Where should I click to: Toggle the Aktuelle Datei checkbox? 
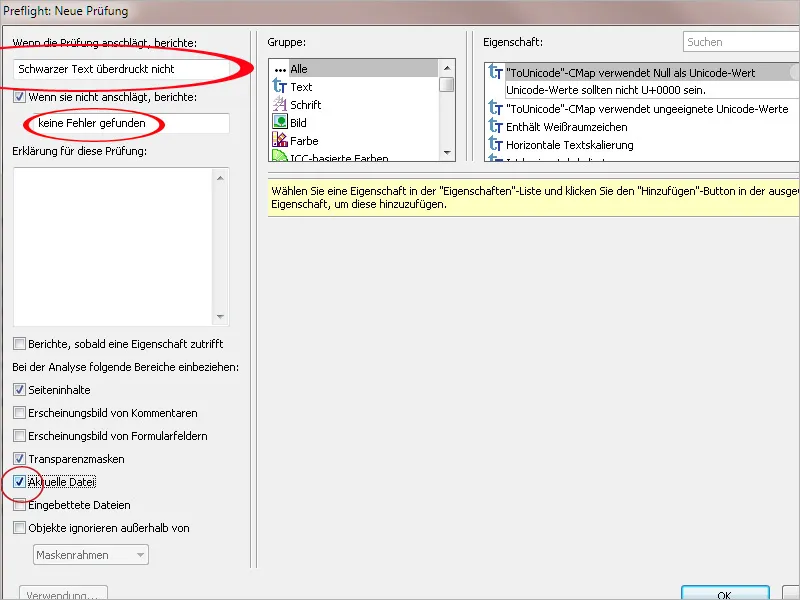tap(19, 481)
